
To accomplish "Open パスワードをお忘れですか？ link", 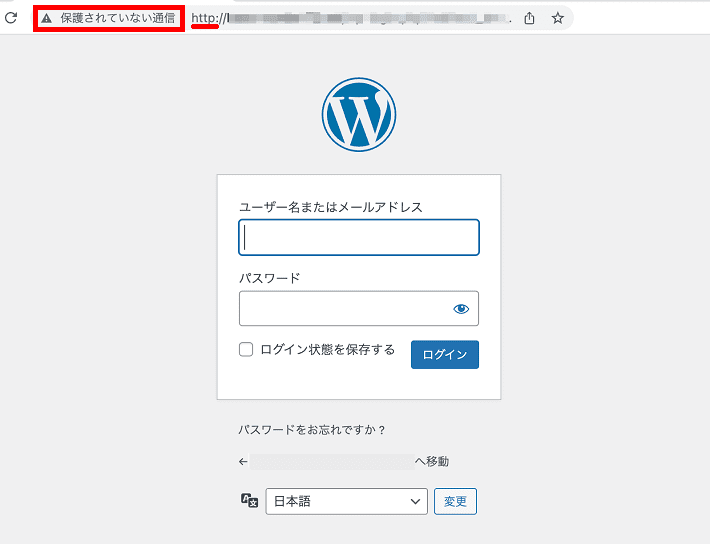I will click(312, 429).
